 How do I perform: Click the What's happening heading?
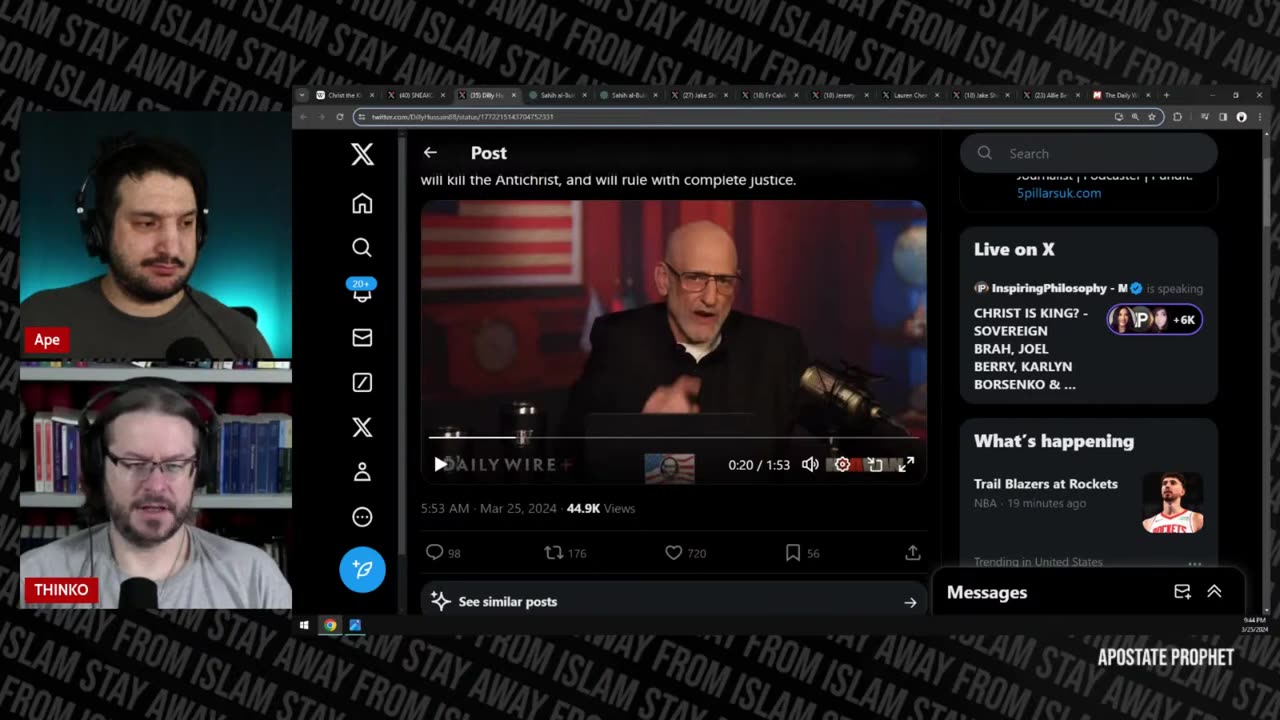(1054, 441)
